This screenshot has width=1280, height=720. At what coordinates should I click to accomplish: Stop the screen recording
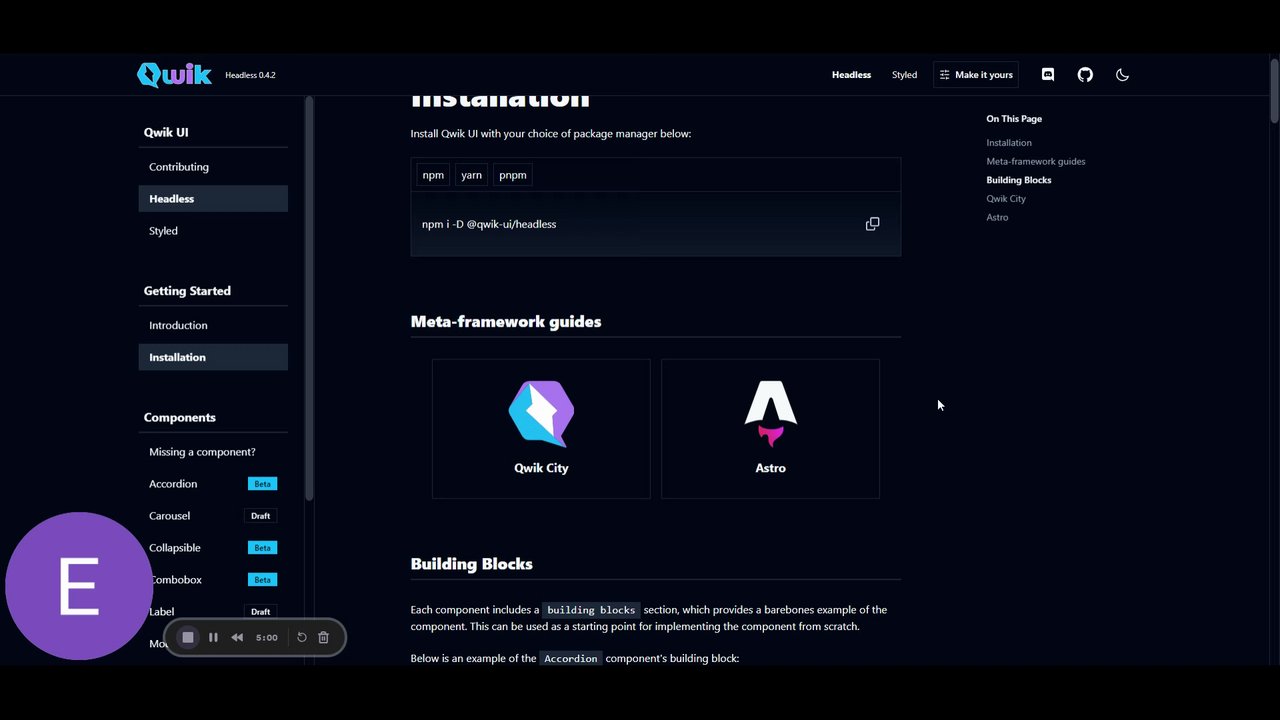pos(187,637)
